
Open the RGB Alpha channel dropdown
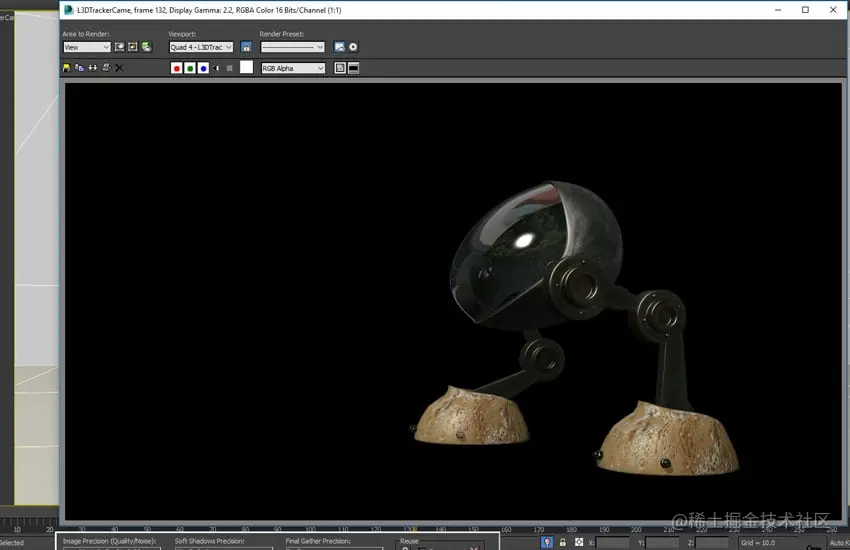(x=293, y=68)
